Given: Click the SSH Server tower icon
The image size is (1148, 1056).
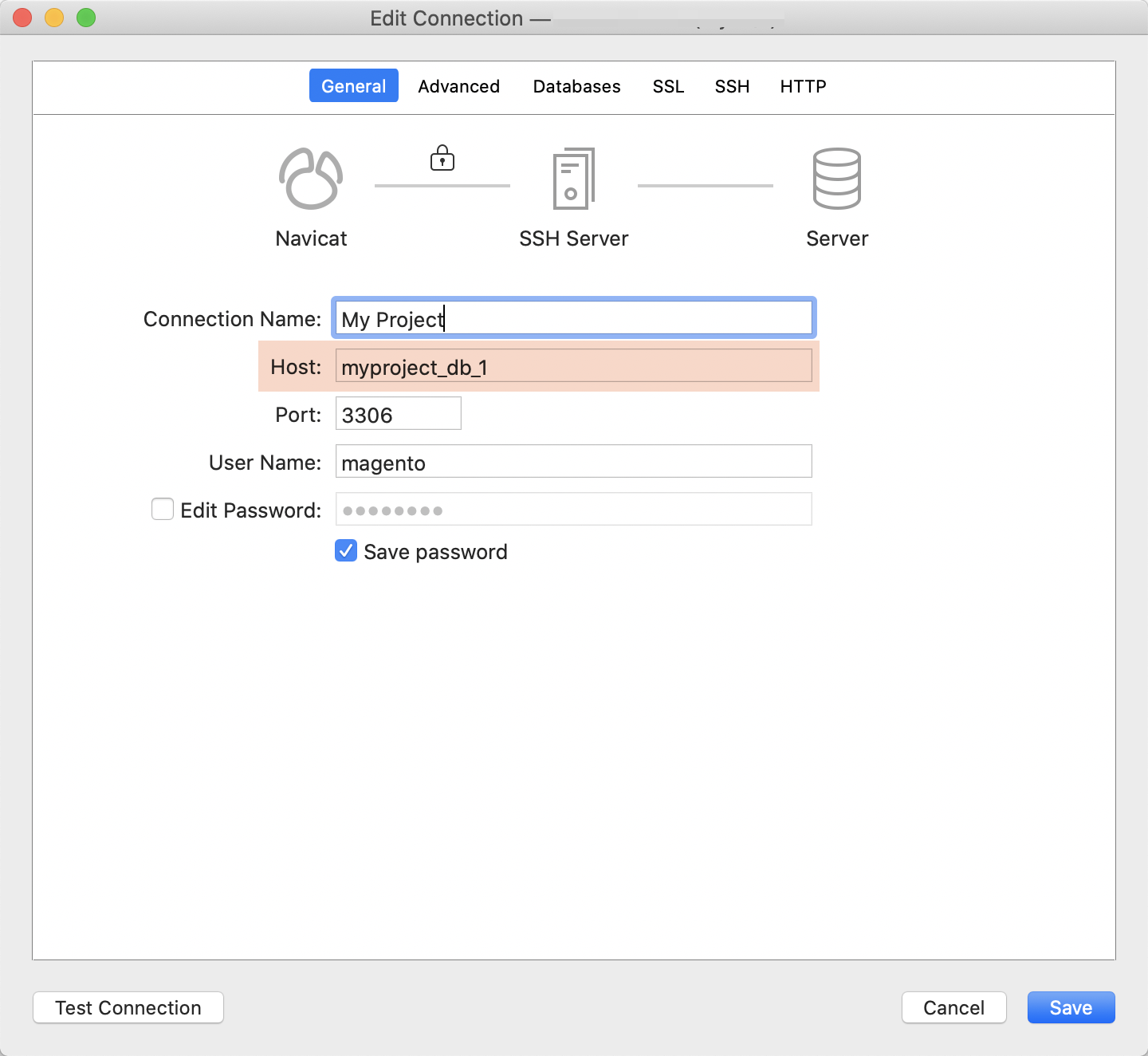Looking at the screenshot, I should pyautogui.click(x=574, y=179).
